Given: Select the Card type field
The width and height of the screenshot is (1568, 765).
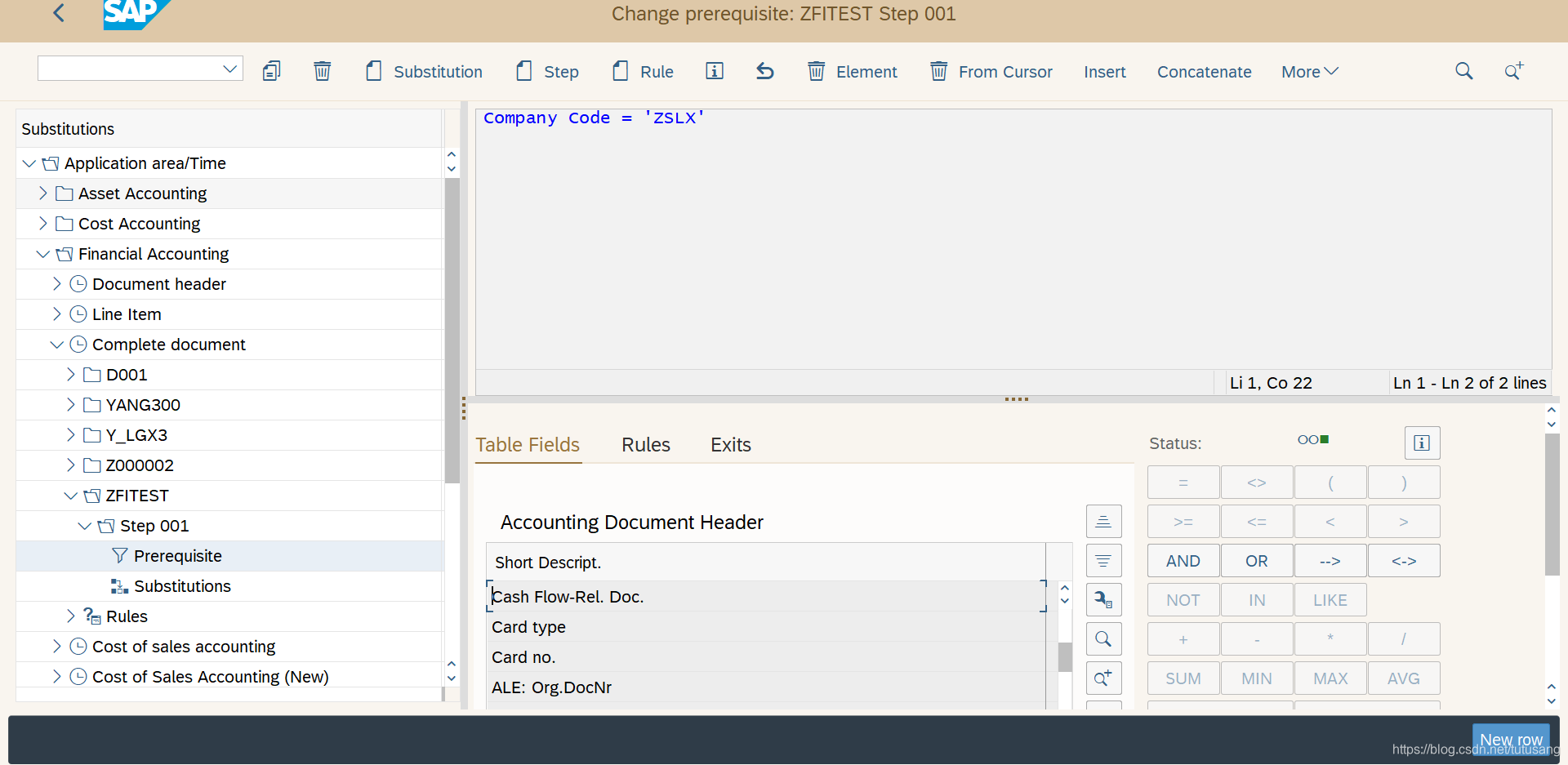Looking at the screenshot, I should [766, 627].
